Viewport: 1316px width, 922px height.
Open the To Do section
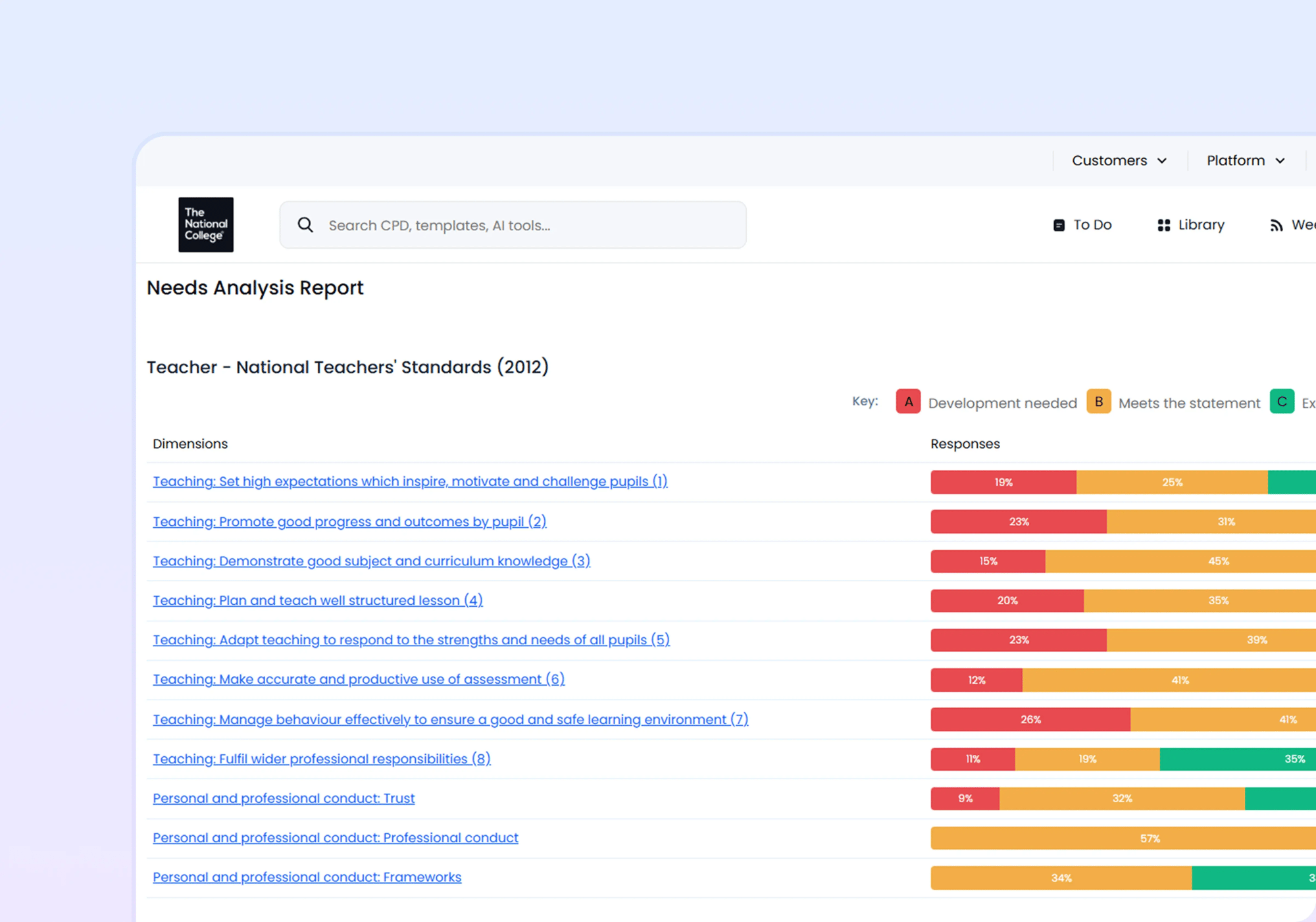pyautogui.click(x=1092, y=224)
